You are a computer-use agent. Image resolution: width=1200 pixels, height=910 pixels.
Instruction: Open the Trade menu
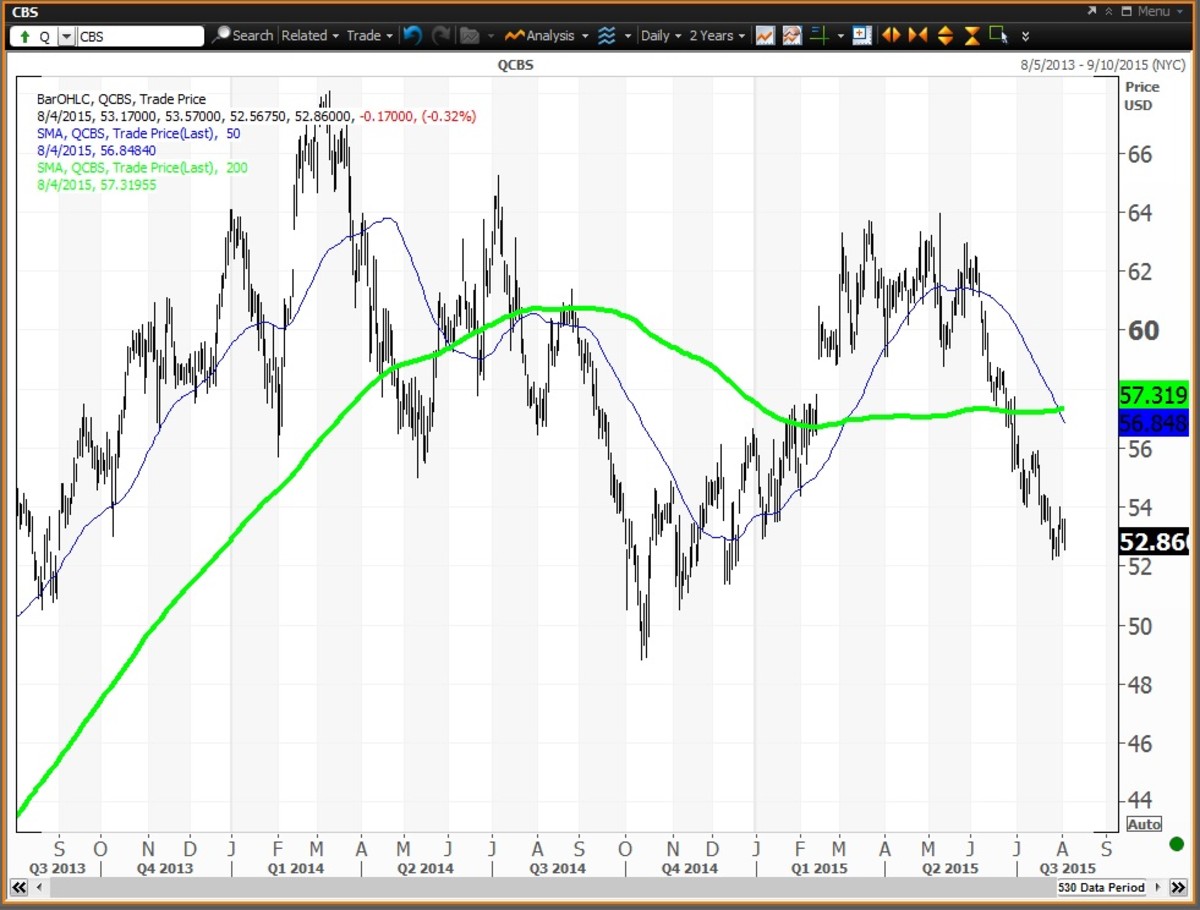(x=369, y=35)
